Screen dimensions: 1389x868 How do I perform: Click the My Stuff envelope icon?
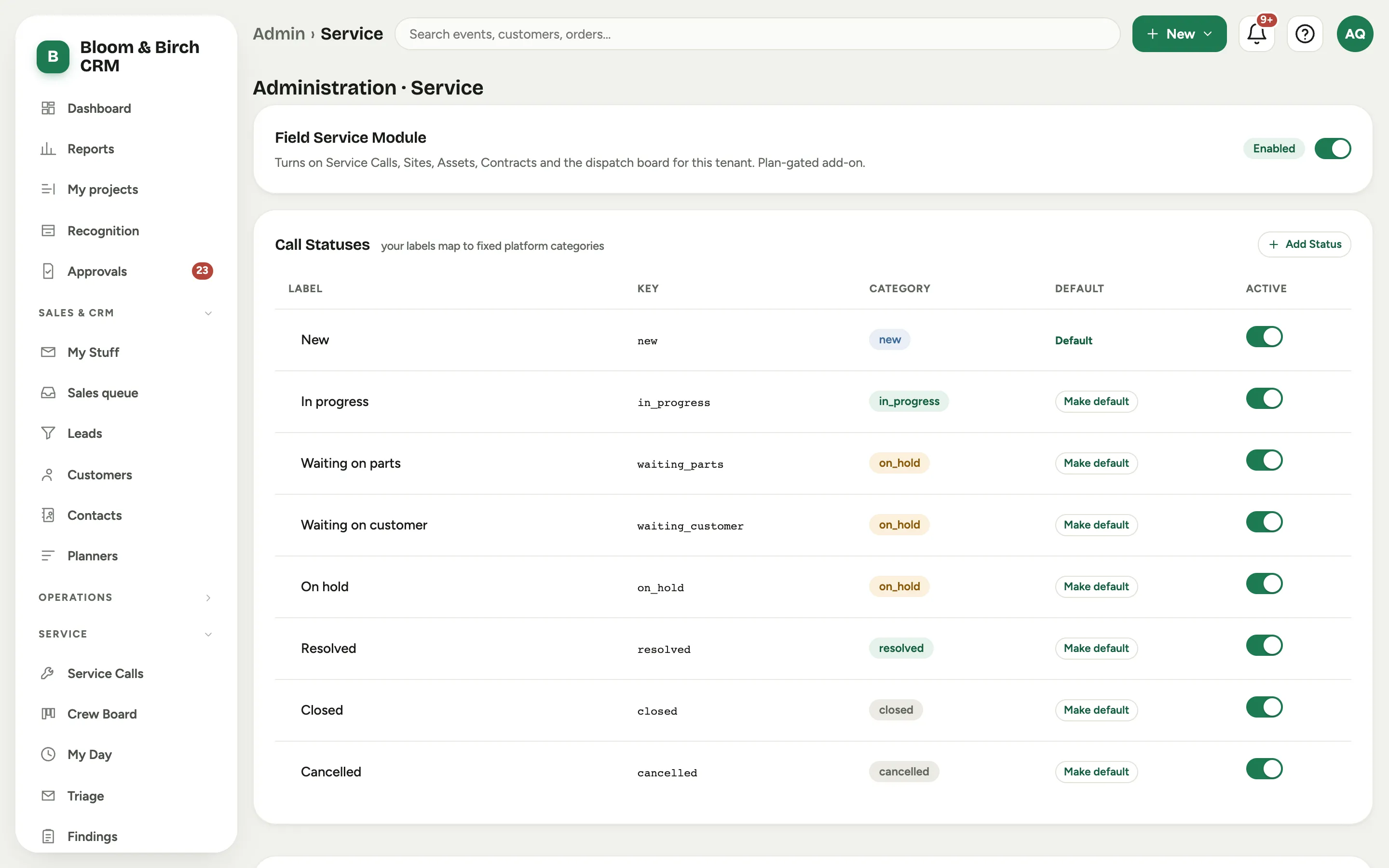[48, 352]
